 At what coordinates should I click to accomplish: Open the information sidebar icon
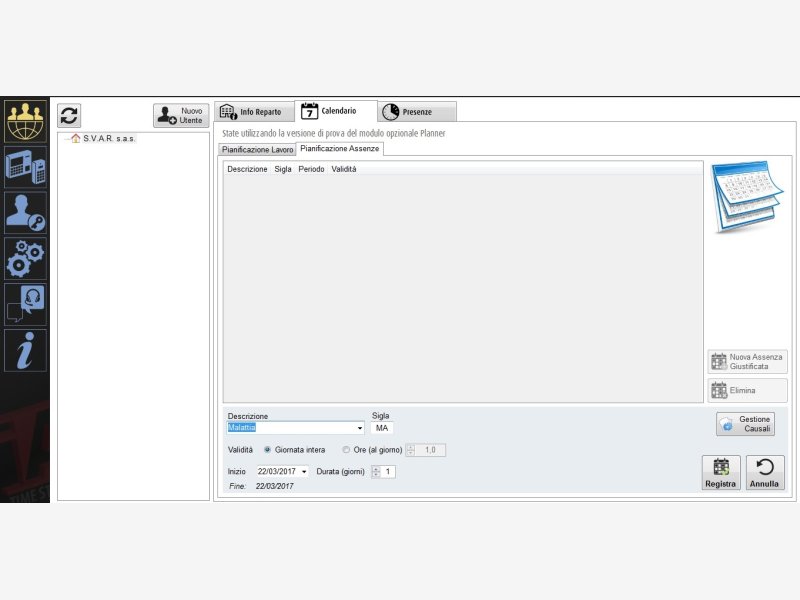(x=25, y=350)
